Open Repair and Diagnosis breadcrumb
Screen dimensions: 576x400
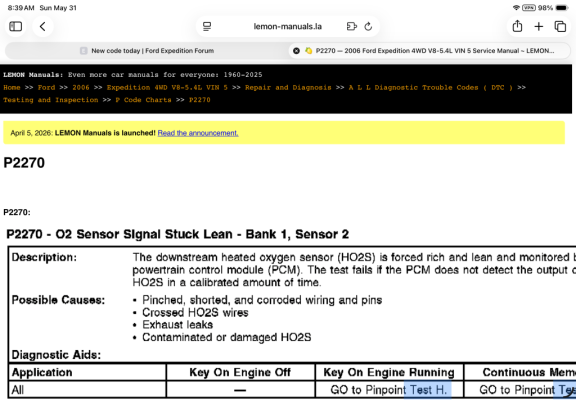pyautogui.click(x=288, y=87)
